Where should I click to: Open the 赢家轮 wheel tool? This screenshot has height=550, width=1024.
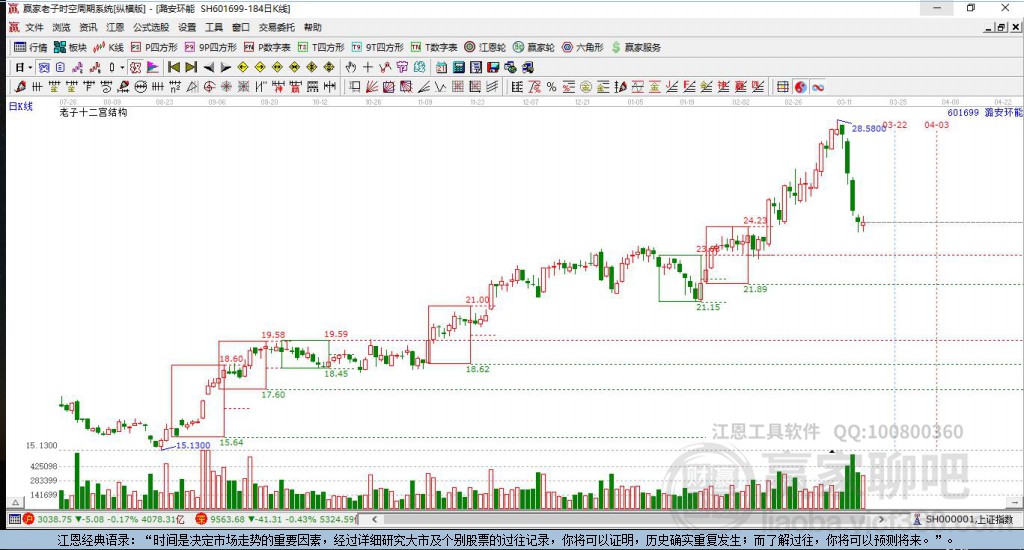click(x=534, y=47)
